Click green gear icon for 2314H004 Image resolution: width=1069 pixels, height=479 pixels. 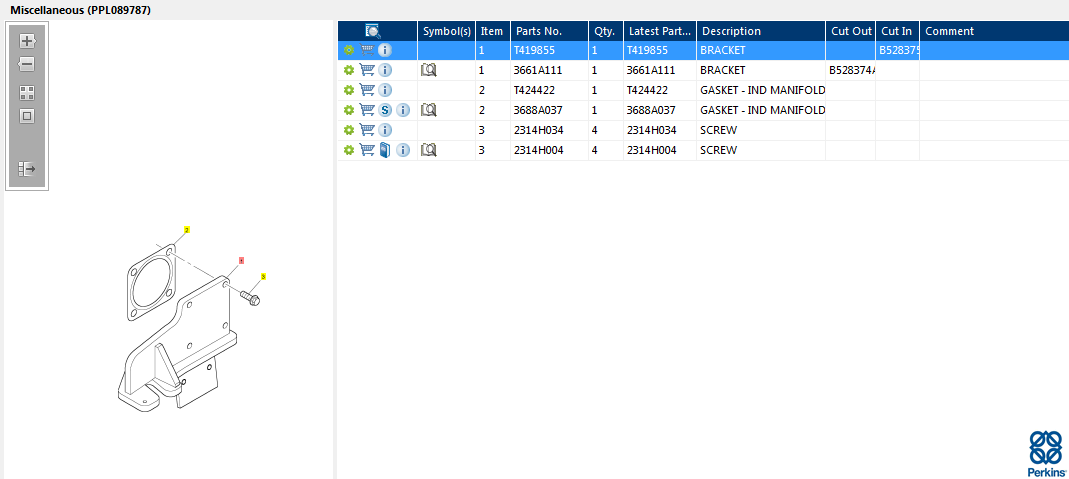[349, 150]
